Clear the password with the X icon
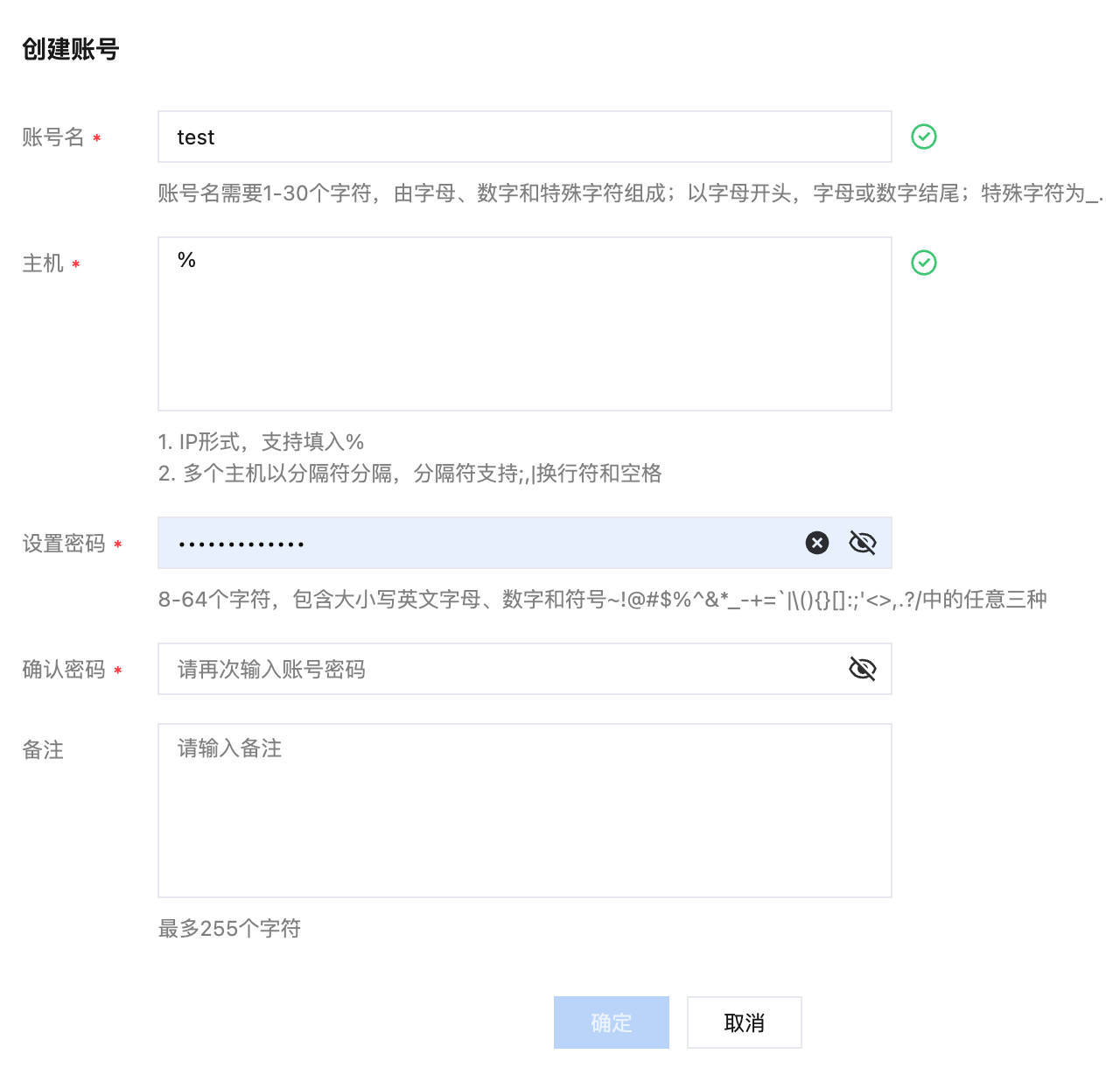Screen dimensions: 1120x1082 [817, 543]
